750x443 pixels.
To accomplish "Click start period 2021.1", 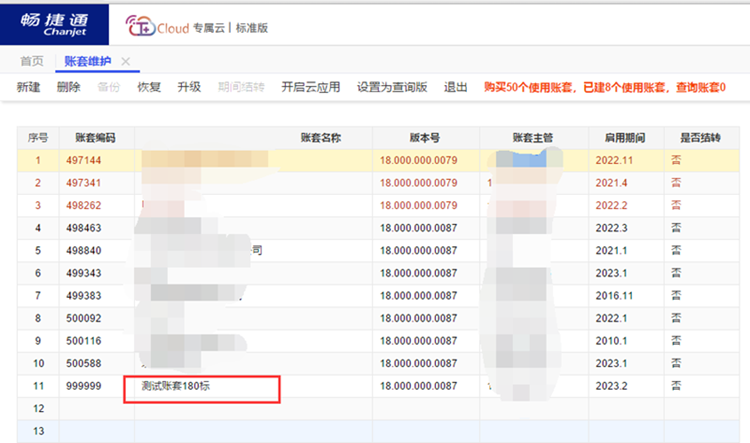I will pyautogui.click(x=611, y=250).
